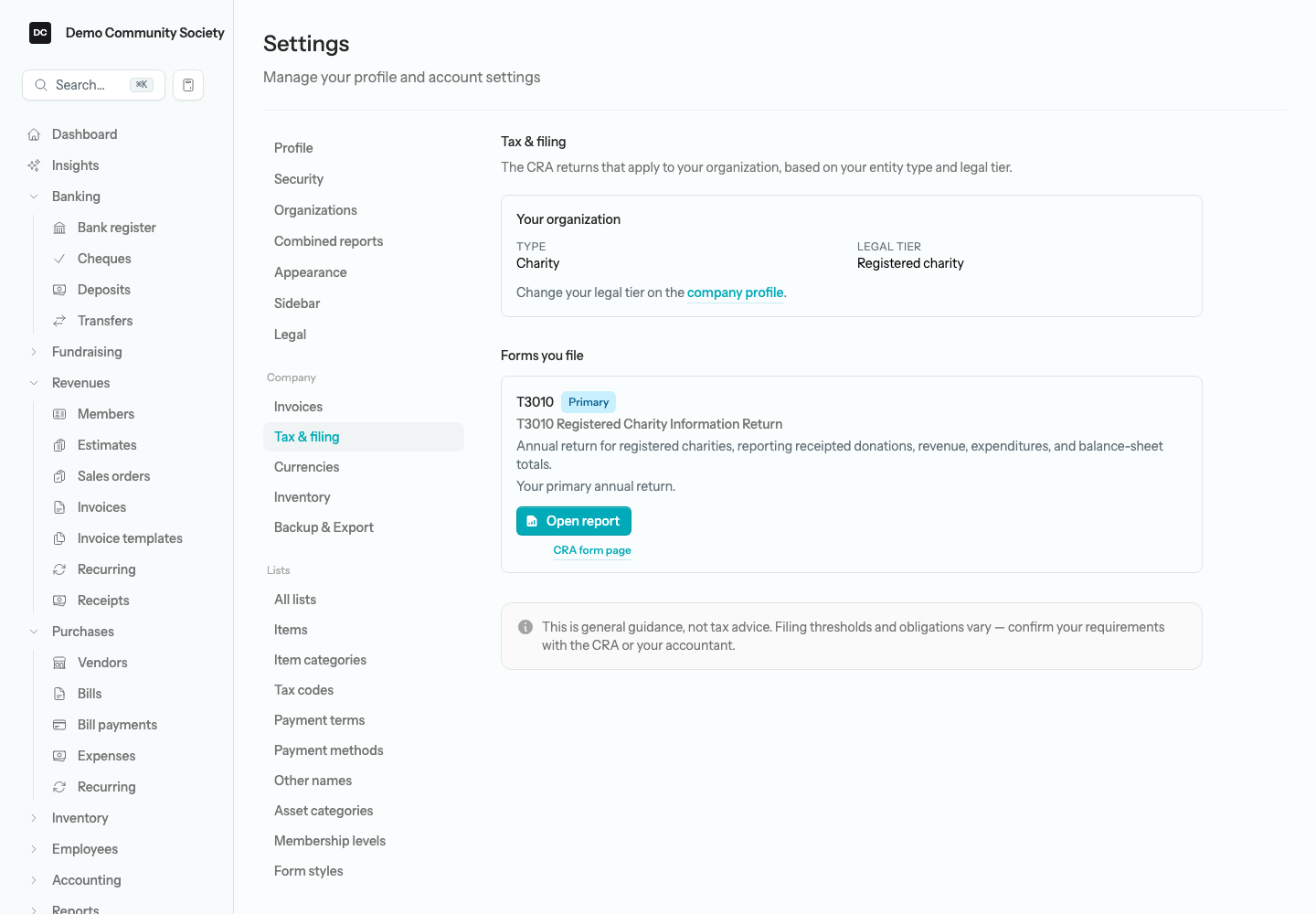Viewport: 1316px width, 914px height.
Task: Collapse the Revenues section chevron
Action: point(34,383)
